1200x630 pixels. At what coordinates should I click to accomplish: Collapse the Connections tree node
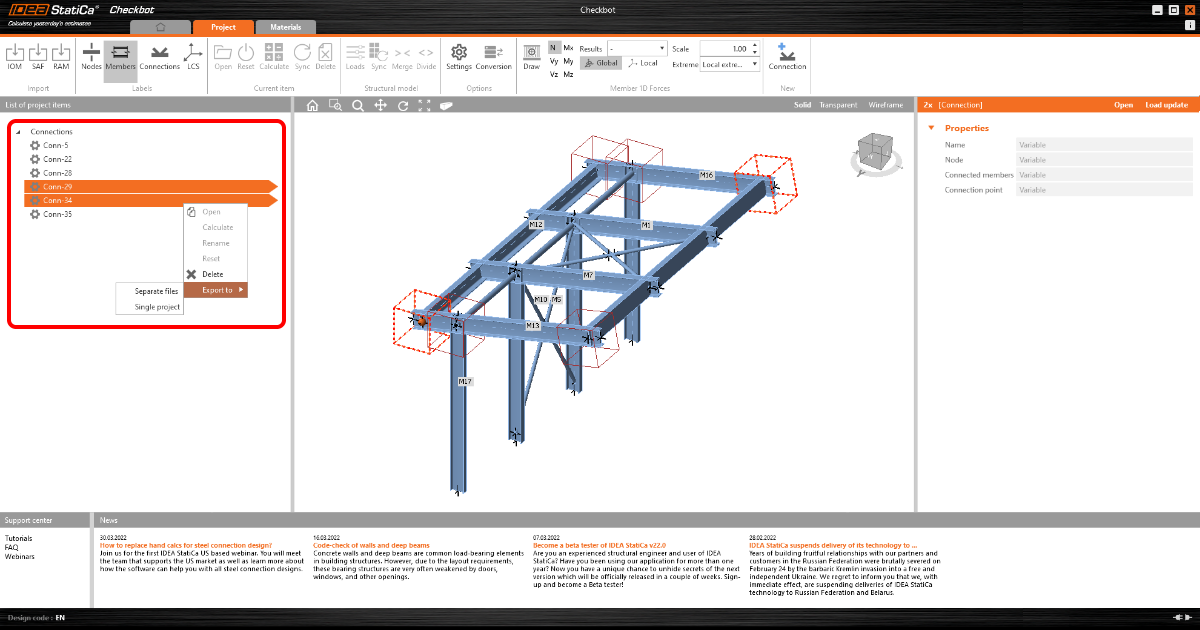[x=18, y=132]
